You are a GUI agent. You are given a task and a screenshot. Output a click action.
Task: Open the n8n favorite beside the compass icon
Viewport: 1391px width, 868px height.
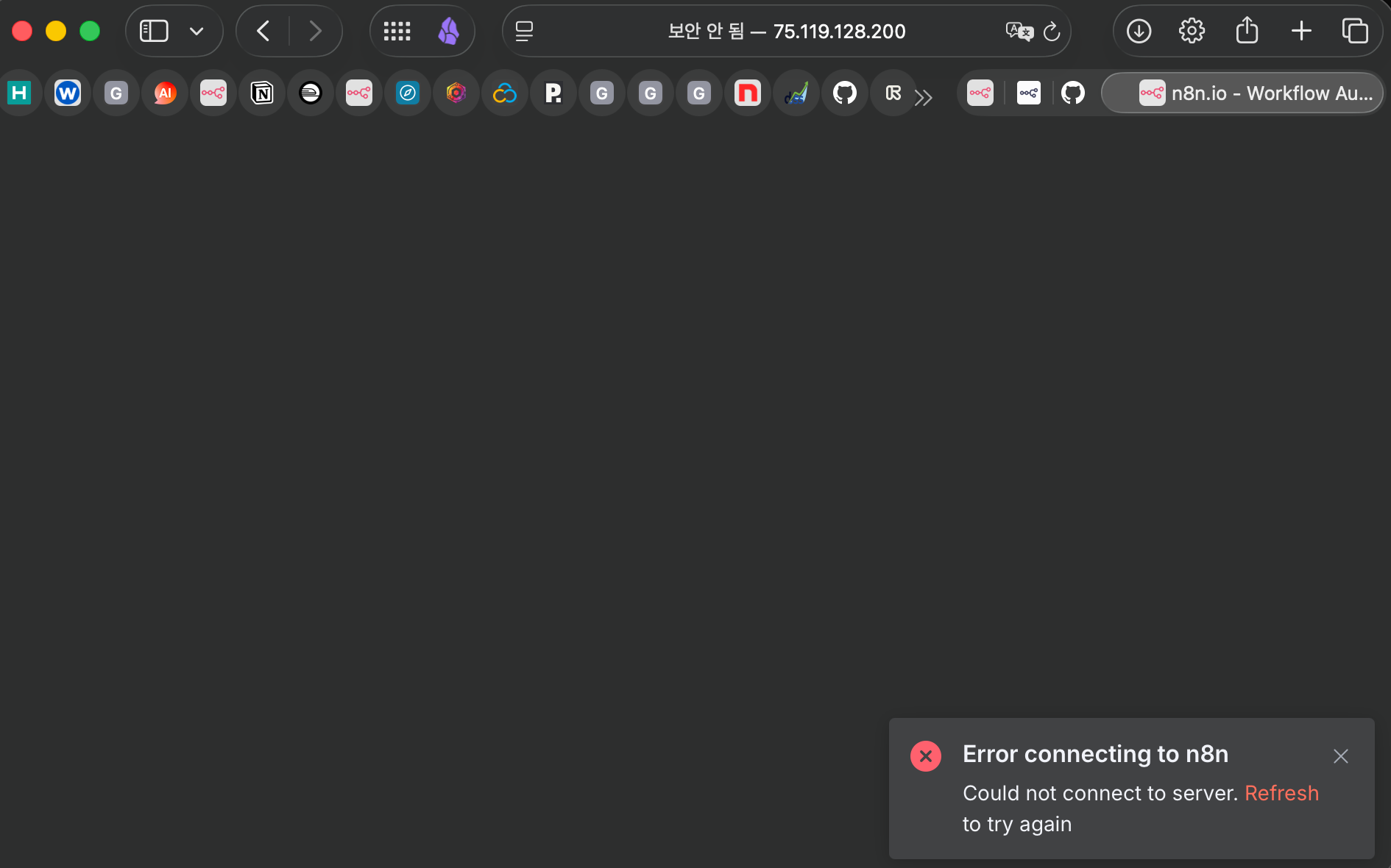click(x=359, y=93)
